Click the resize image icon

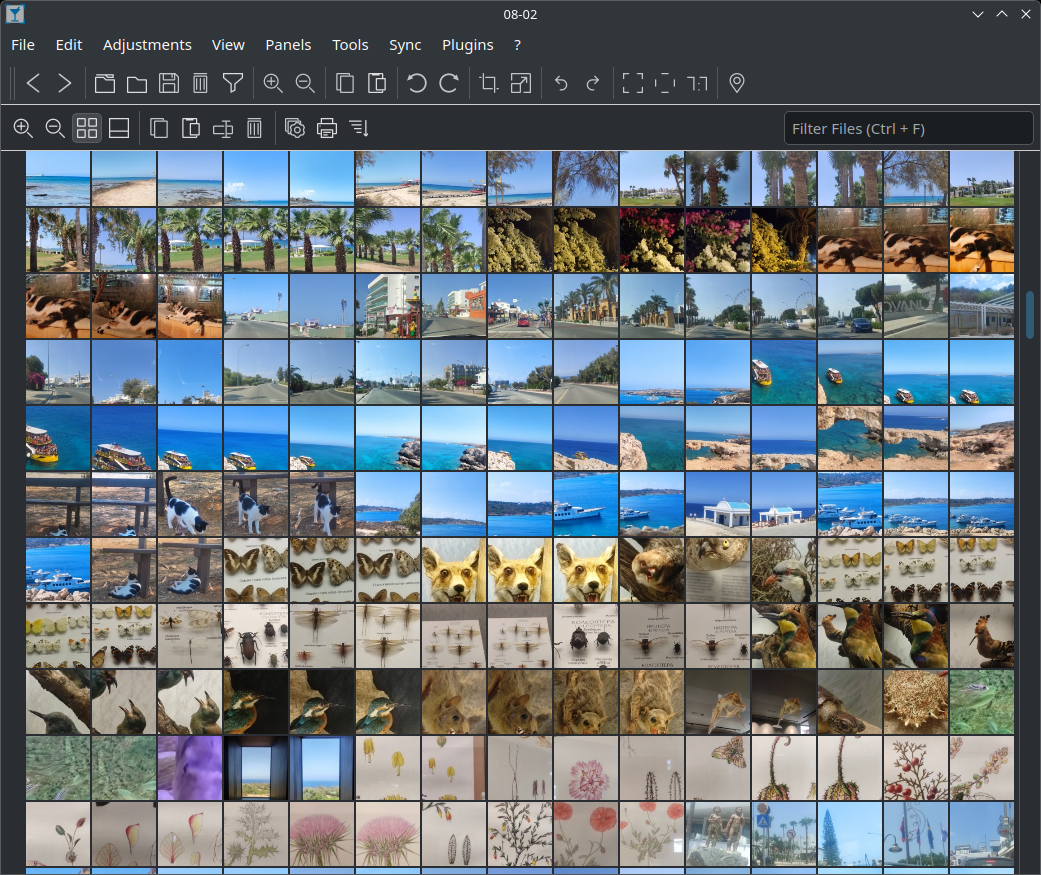521,83
